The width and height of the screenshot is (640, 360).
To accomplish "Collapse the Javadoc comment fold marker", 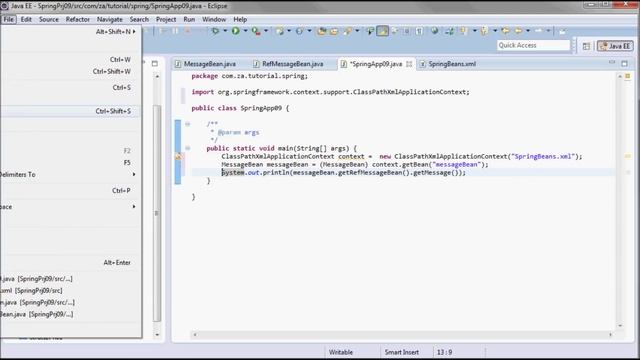I will 187,124.
